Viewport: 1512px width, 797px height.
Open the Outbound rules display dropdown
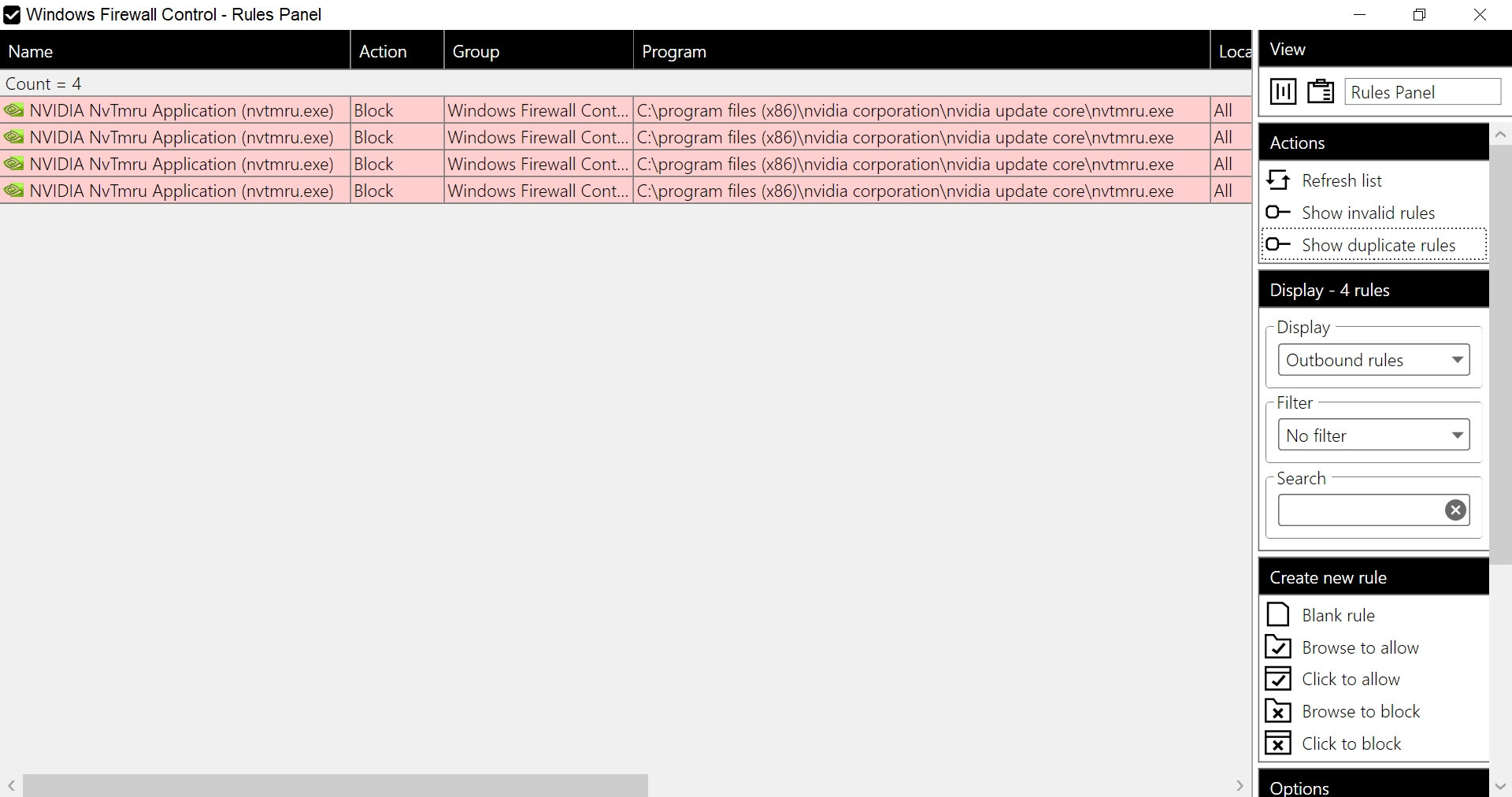[1373, 360]
